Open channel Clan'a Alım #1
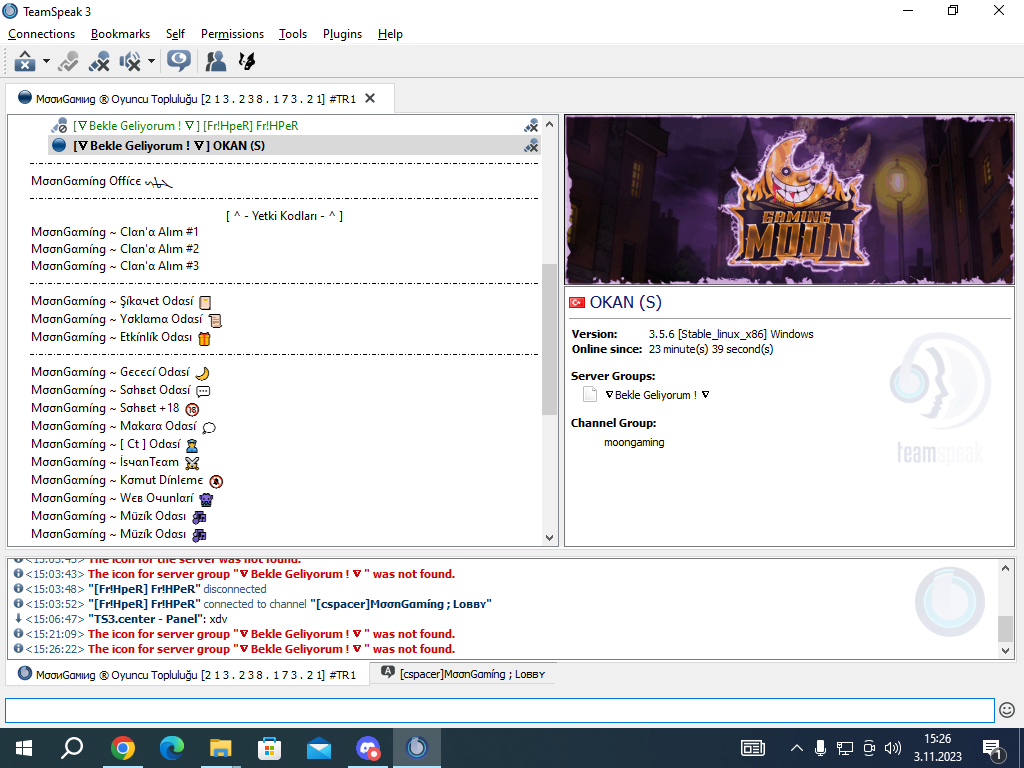1024x768 pixels. [x=115, y=232]
